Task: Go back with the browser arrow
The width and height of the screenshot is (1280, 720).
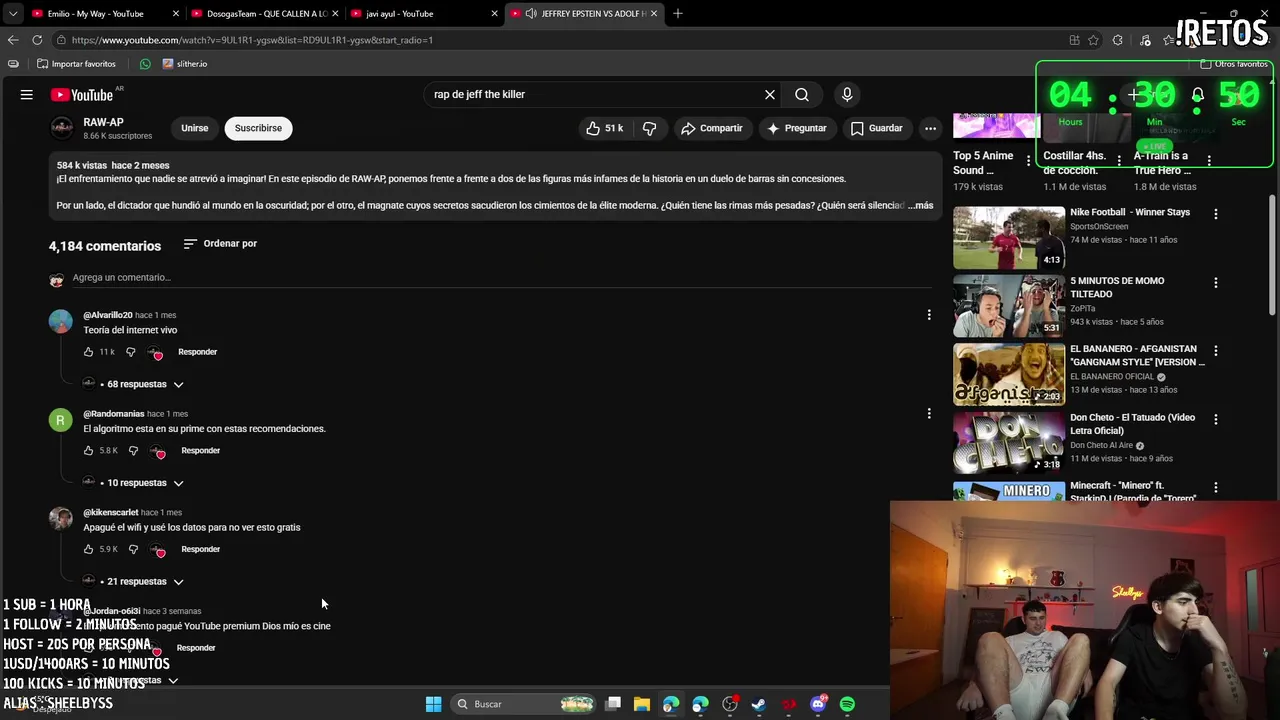Action: 12,40
